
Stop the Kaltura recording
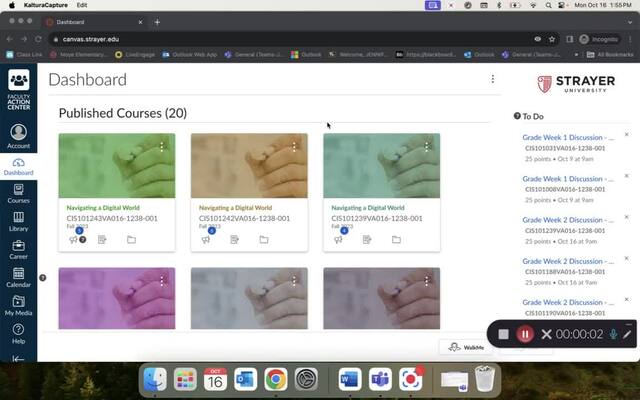(x=503, y=334)
